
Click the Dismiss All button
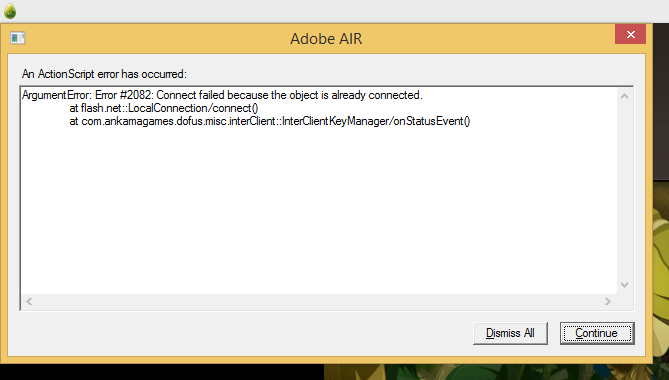[510, 333]
